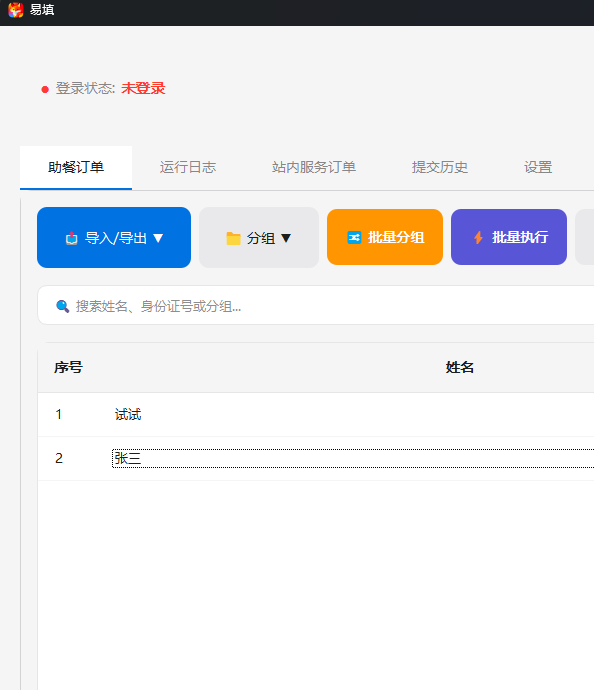This screenshot has width=594, height=690.
Task: Expand the 分组 dropdown
Action: [x=259, y=238]
